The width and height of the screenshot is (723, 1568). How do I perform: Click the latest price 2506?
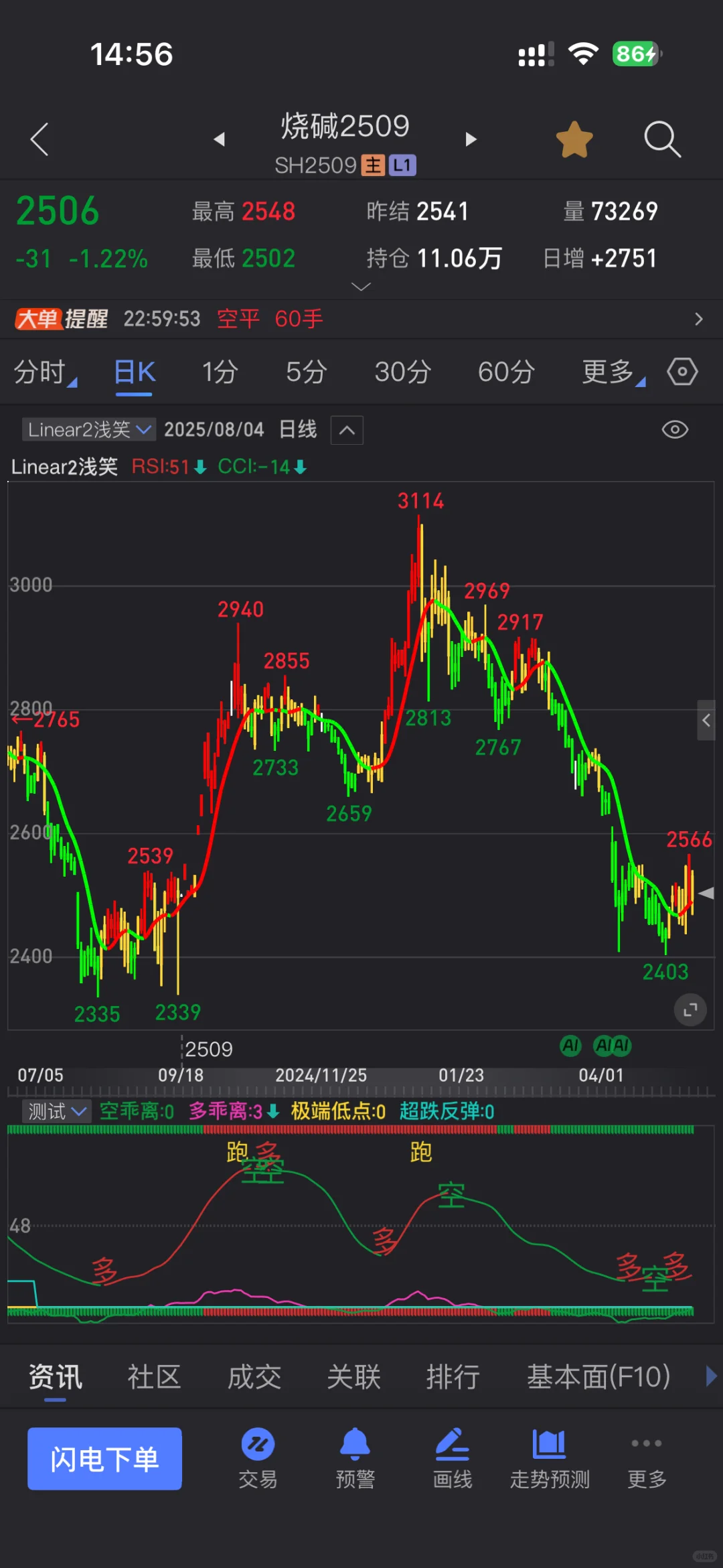[58, 211]
